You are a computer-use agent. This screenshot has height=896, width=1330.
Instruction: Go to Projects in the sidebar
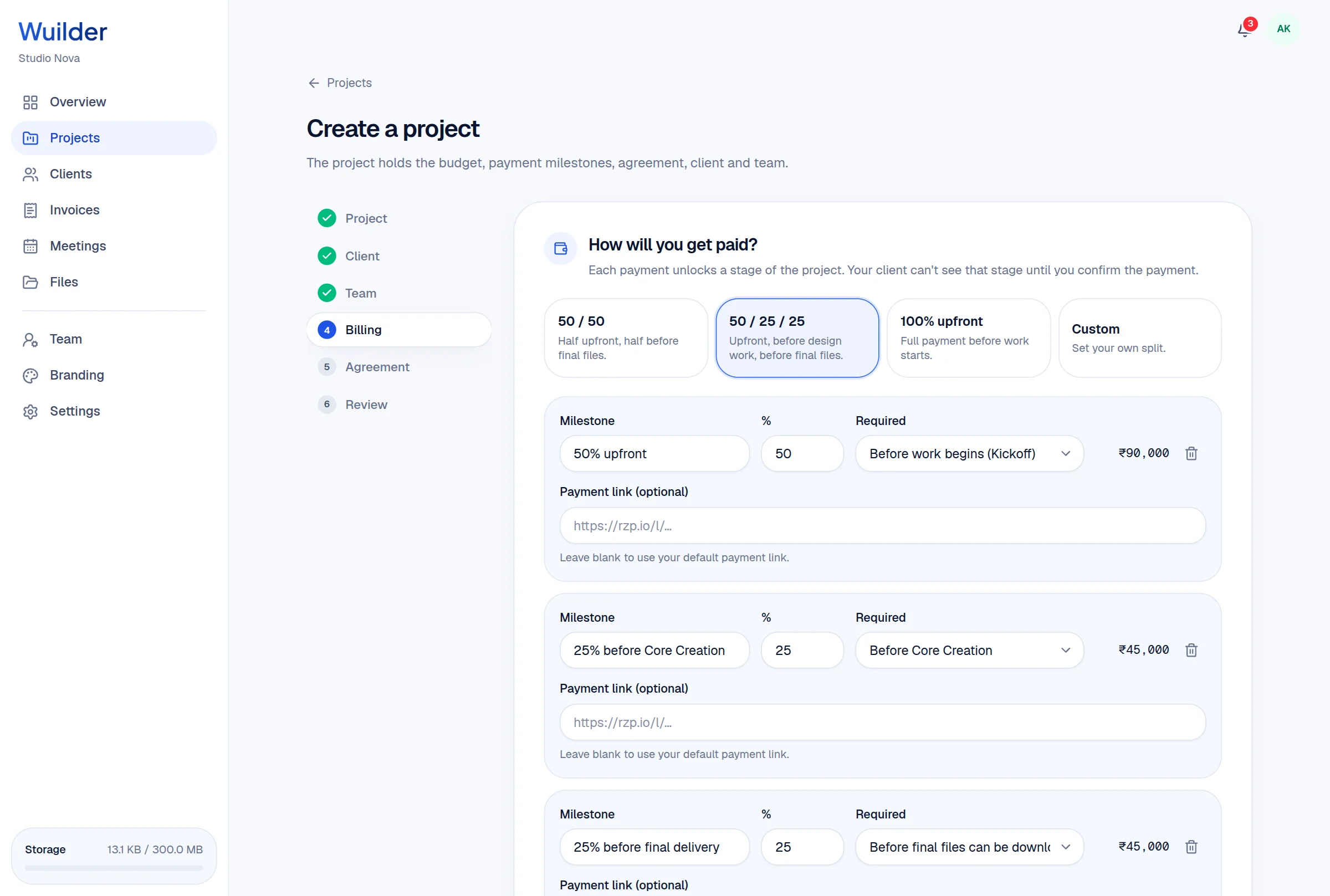[x=114, y=139]
